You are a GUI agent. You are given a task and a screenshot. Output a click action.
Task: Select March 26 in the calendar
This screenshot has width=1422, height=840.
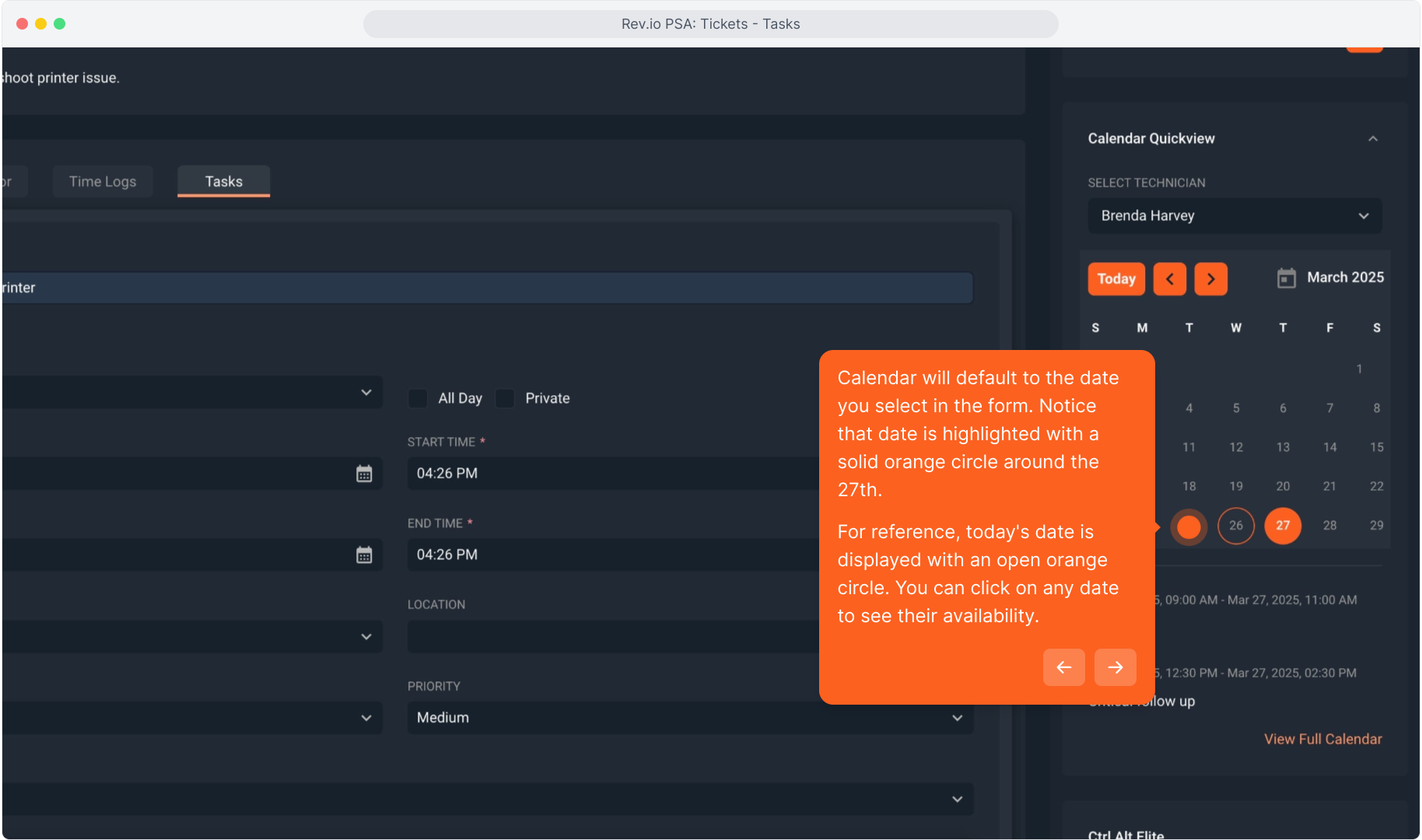(x=1235, y=526)
